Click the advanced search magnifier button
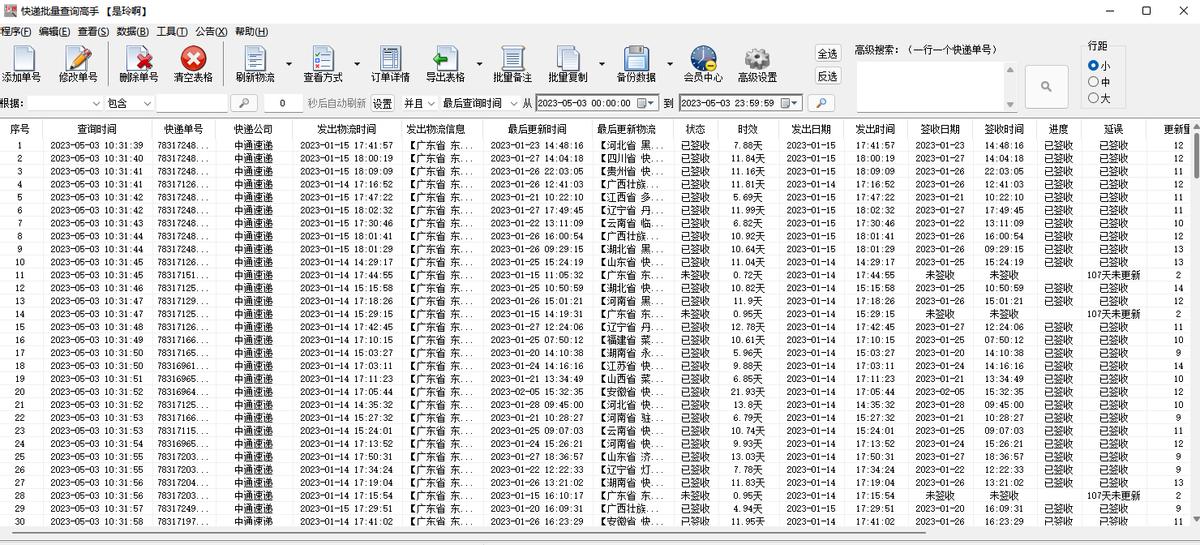This screenshot has height=545, width=1200. pos(1046,86)
